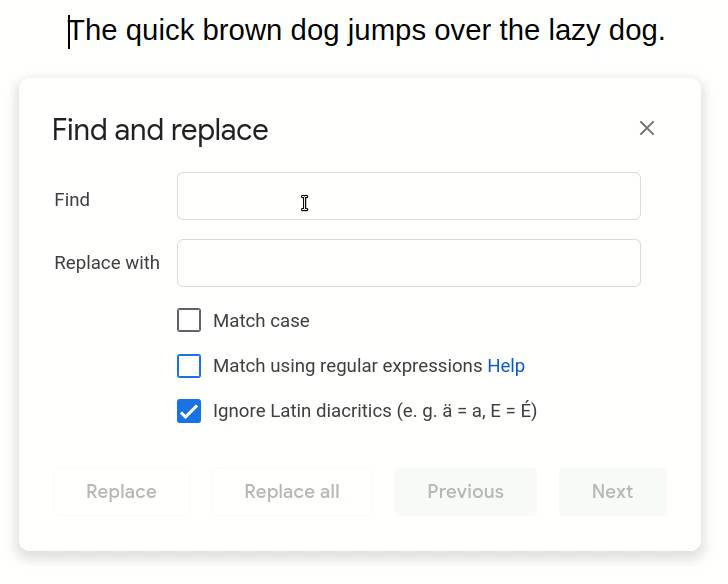The width and height of the screenshot is (728, 584).
Task: Place cursor on the word quick
Action: (x=160, y=31)
